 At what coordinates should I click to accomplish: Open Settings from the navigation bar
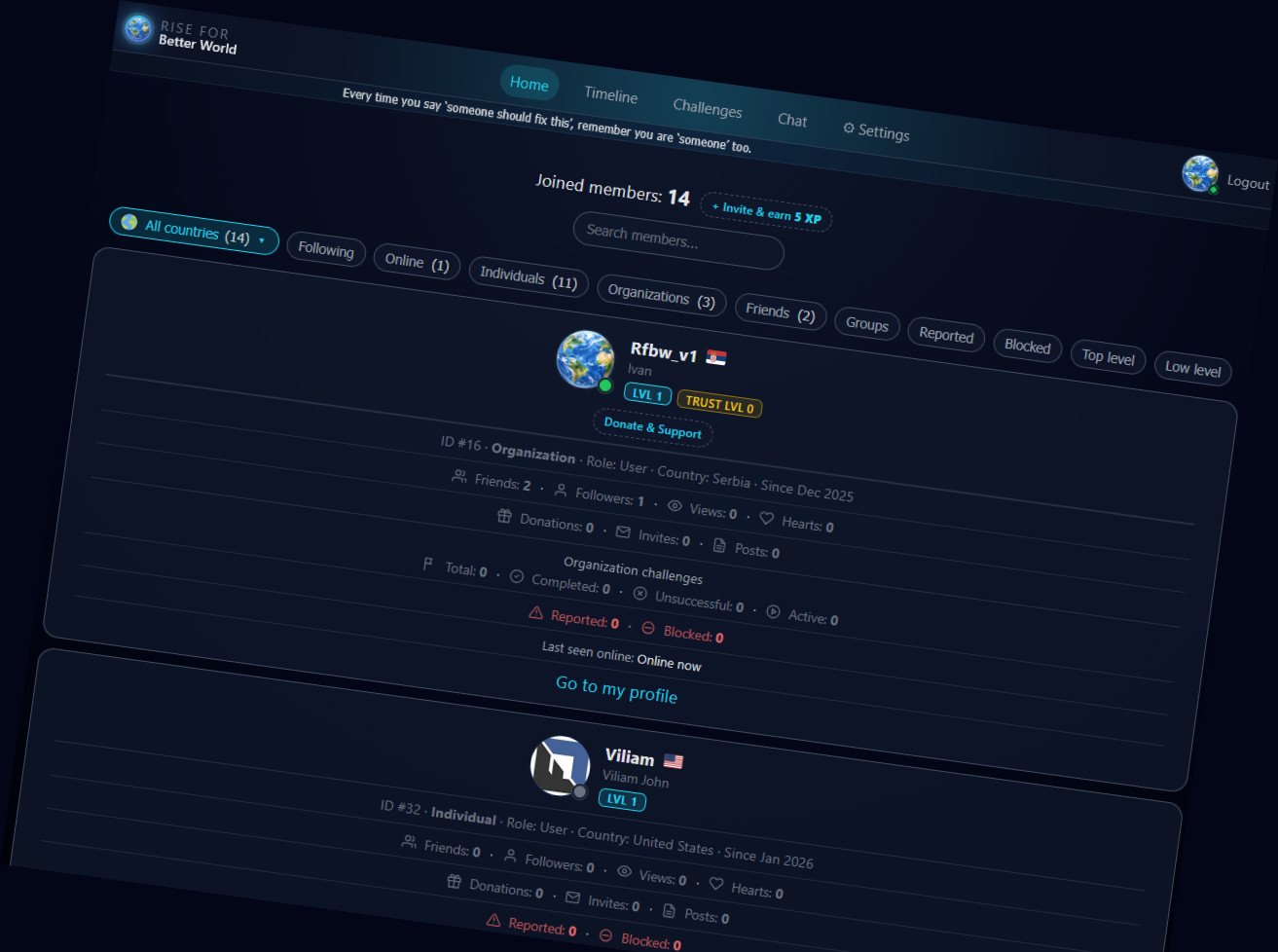[x=876, y=132]
